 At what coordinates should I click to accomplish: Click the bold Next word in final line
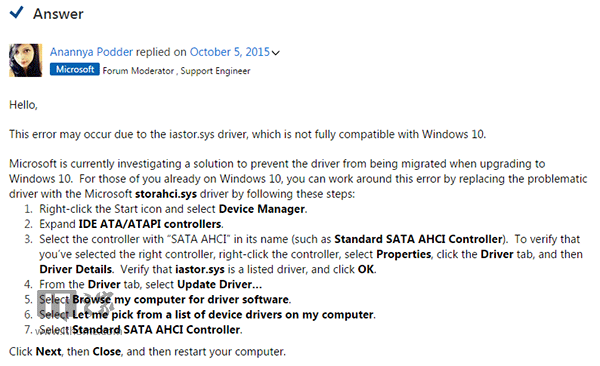click(49, 351)
